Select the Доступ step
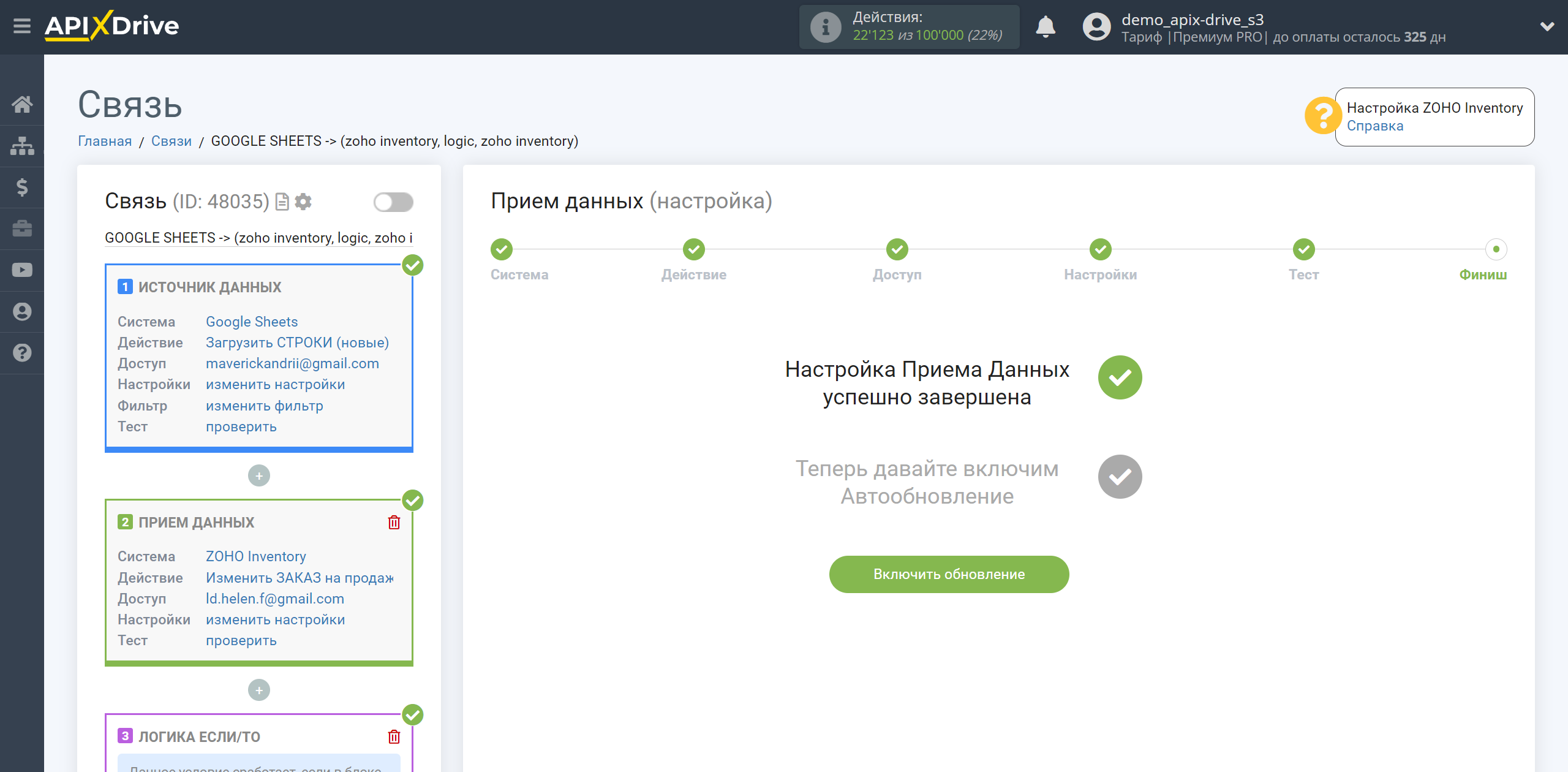The image size is (1568, 772). [x=897, y=249]
